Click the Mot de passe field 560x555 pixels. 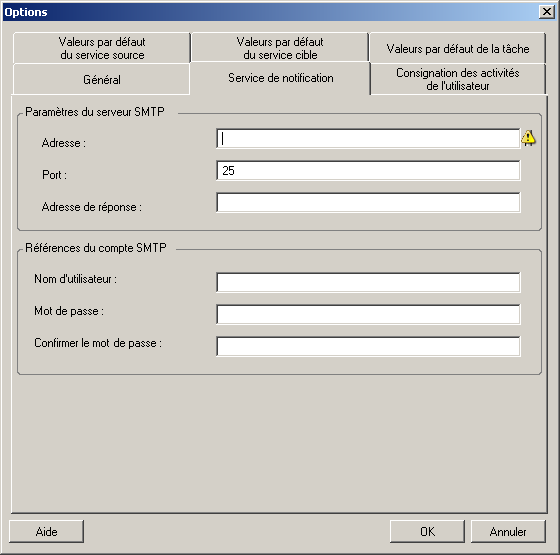[x=368, y=314]
